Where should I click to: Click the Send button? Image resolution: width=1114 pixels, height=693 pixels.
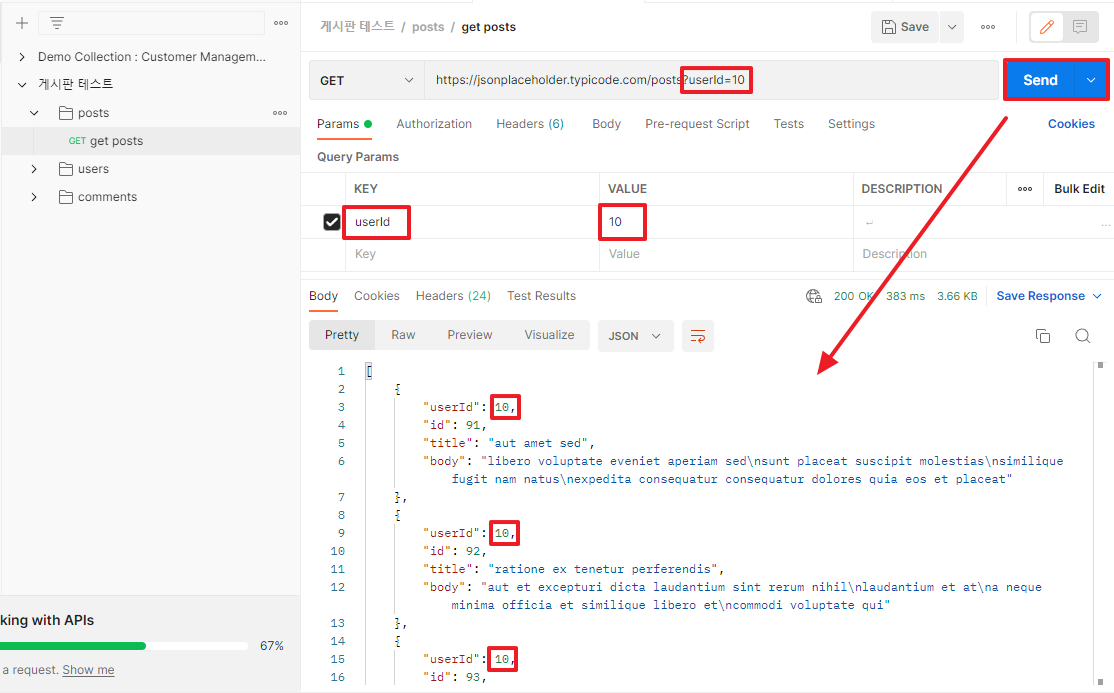[x=1040, y=80]
